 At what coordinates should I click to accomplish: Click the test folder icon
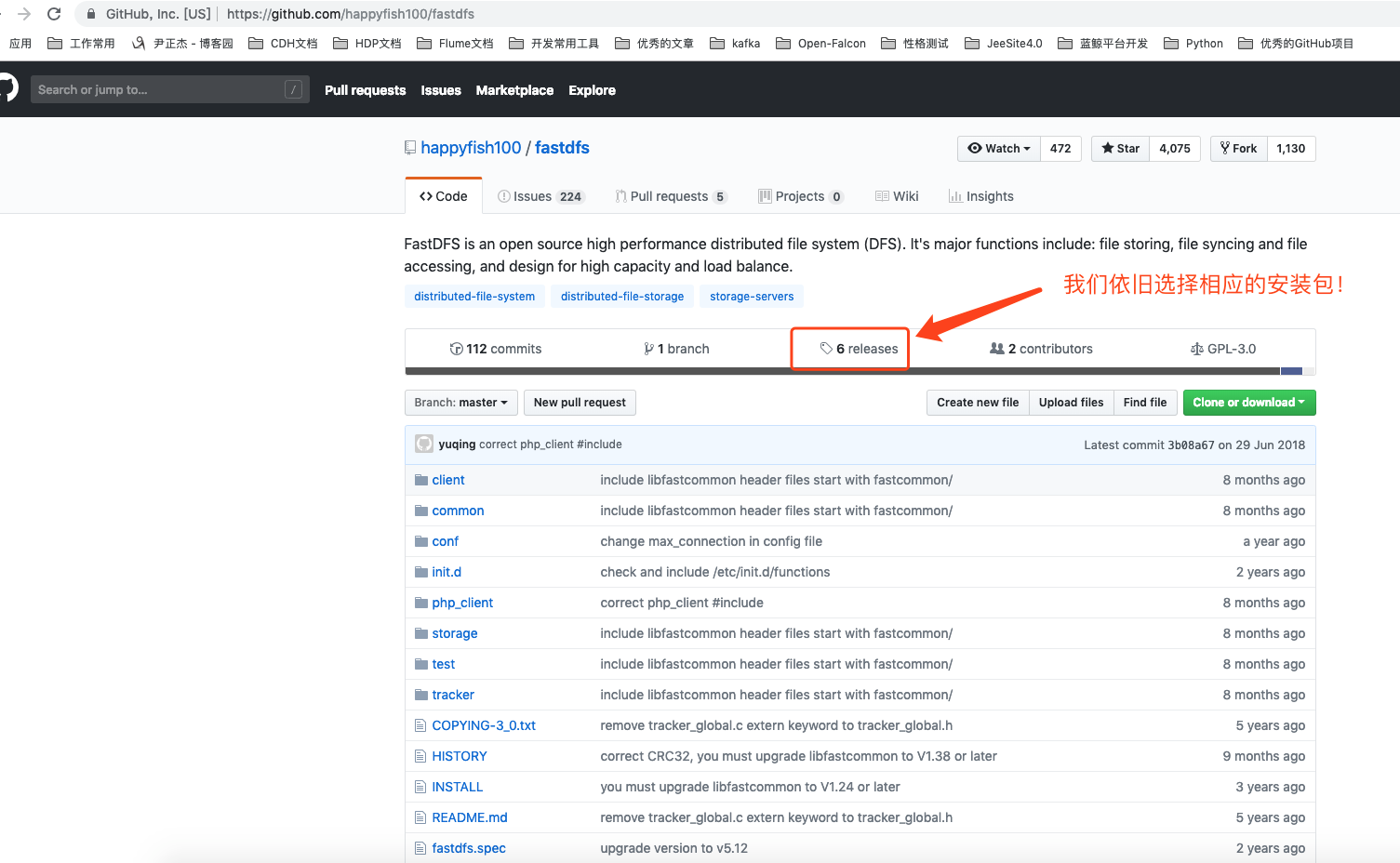(421, 664)
